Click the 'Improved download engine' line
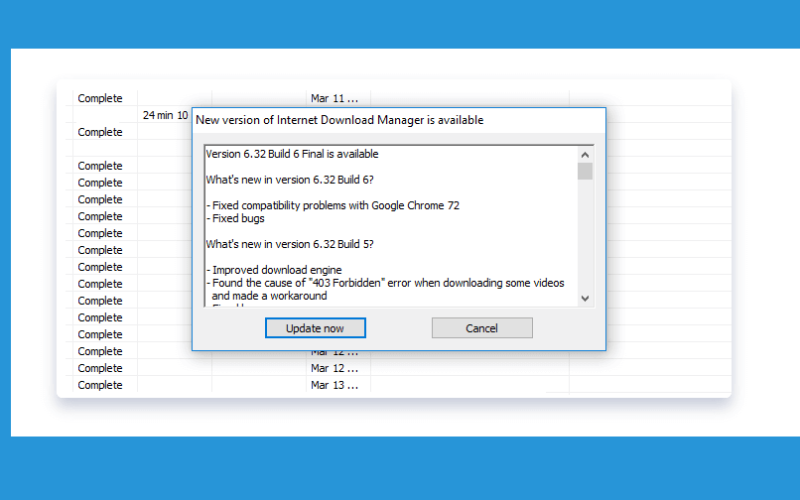Image resolution: width=800 pixels, height=500 pixels. [x=274, y=270]
